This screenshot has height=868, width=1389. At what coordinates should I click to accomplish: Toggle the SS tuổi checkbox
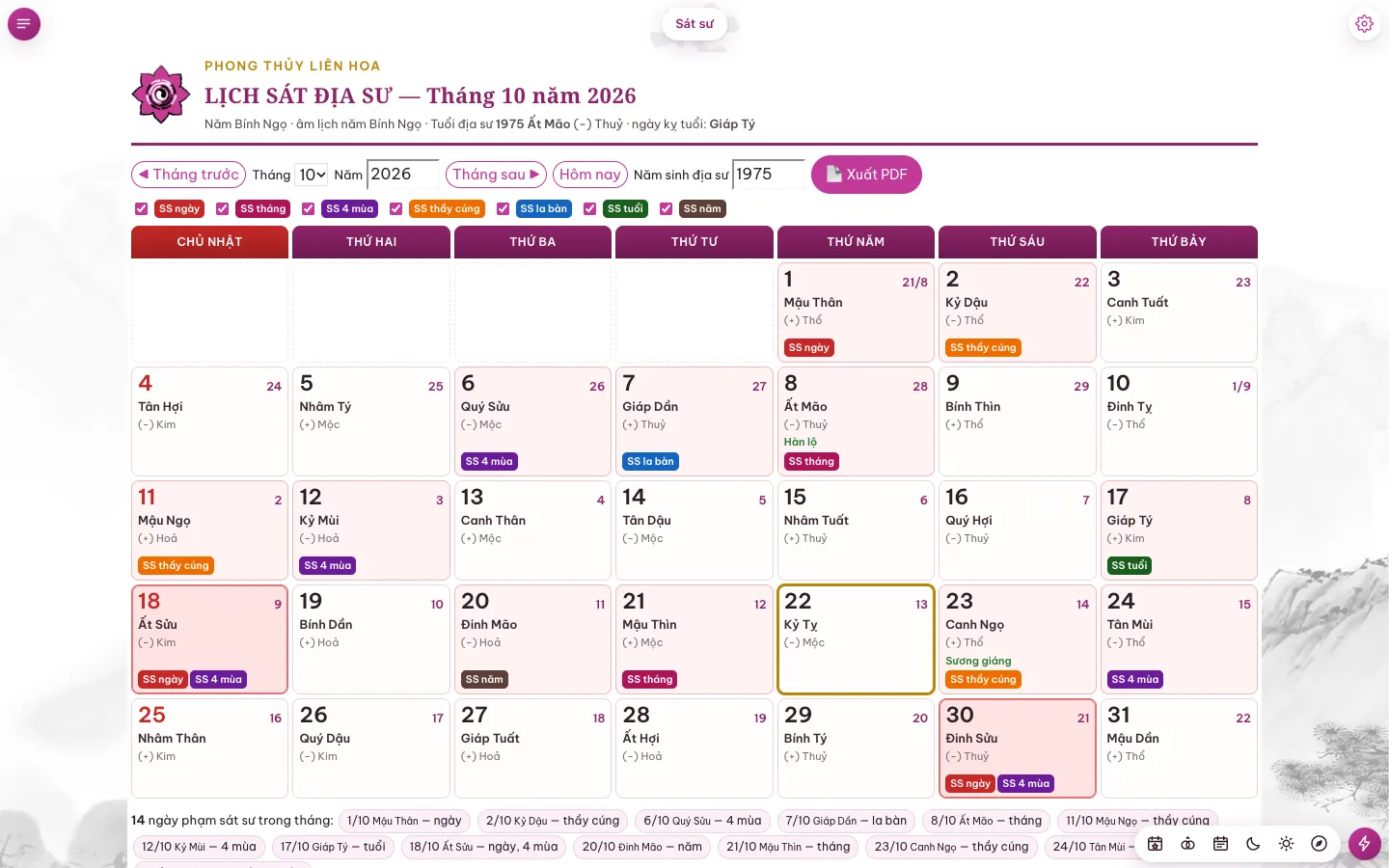pyautogui.click(x=590, y=208)
